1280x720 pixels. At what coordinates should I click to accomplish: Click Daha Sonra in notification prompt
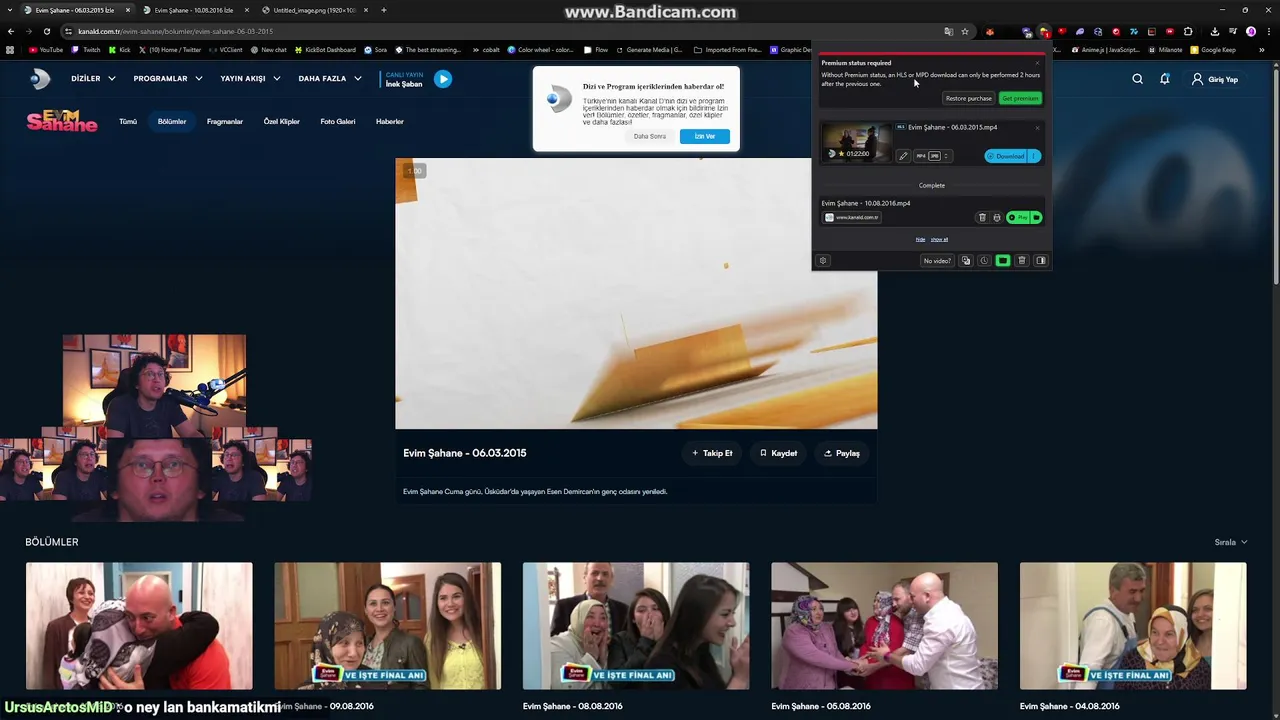(x=650, y=136)
